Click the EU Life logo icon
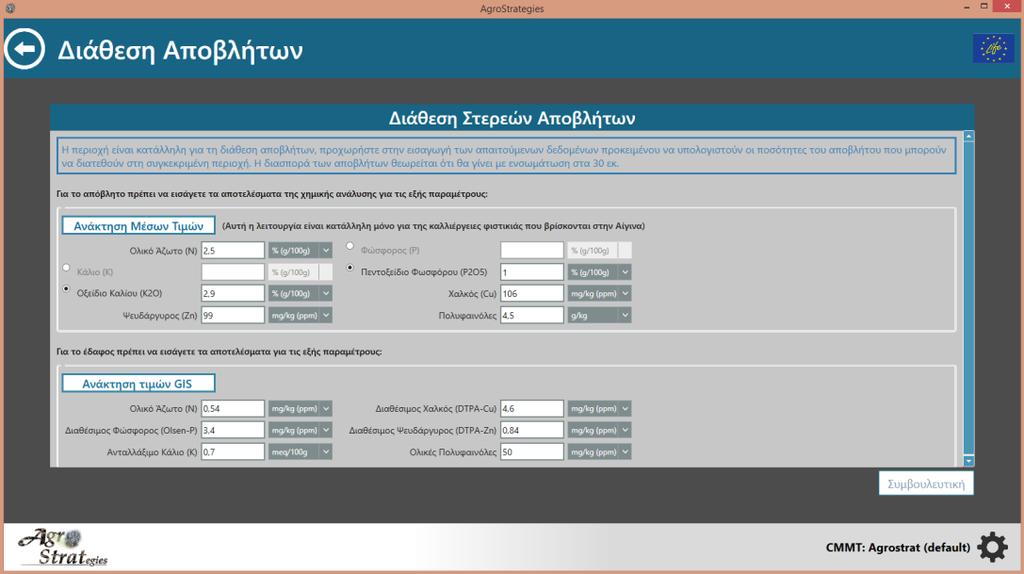The height and width of the screenshot is (574, 1024). (x=993, y=48)
